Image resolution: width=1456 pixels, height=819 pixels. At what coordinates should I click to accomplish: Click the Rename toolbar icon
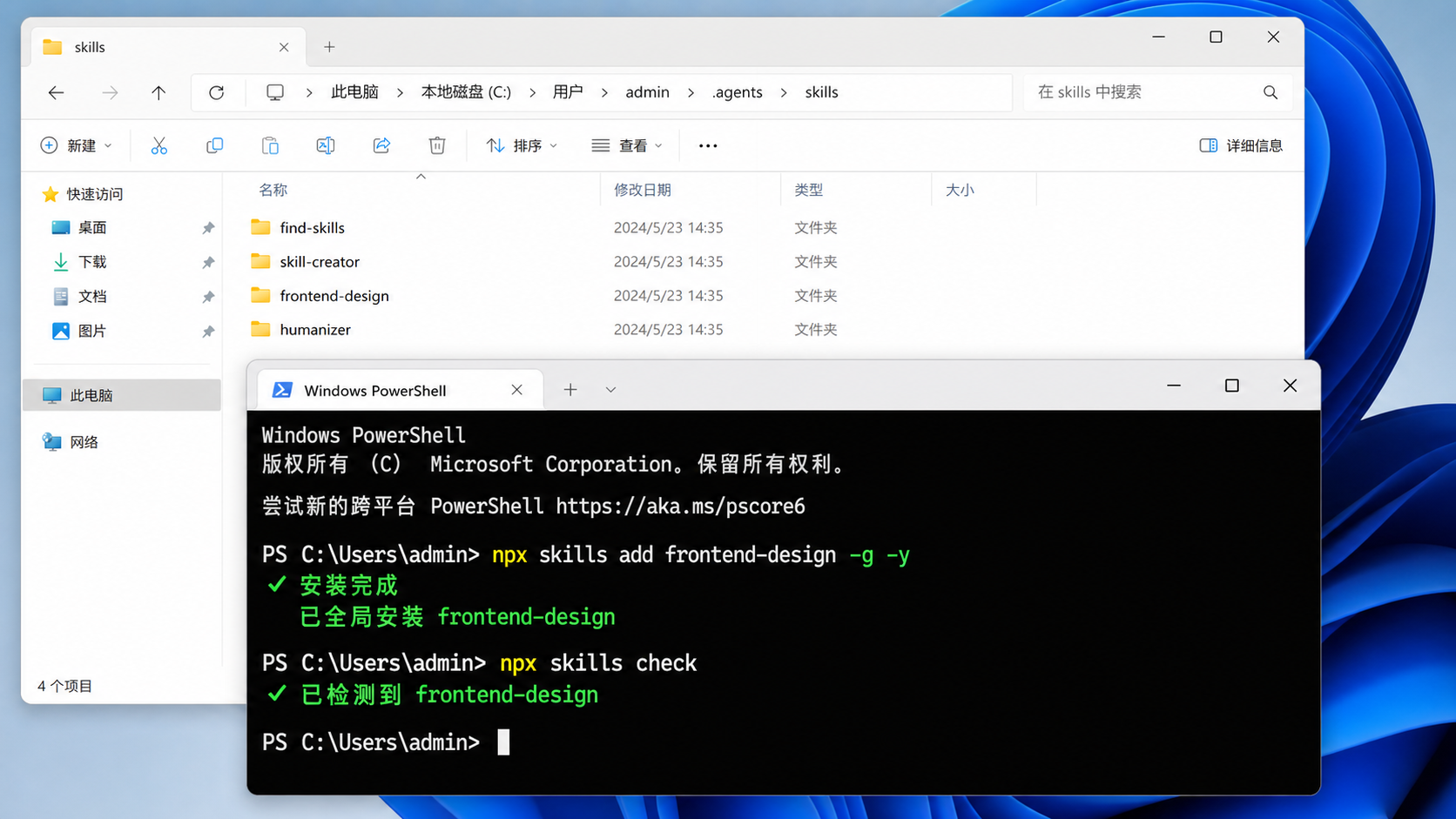pos(326,145)
